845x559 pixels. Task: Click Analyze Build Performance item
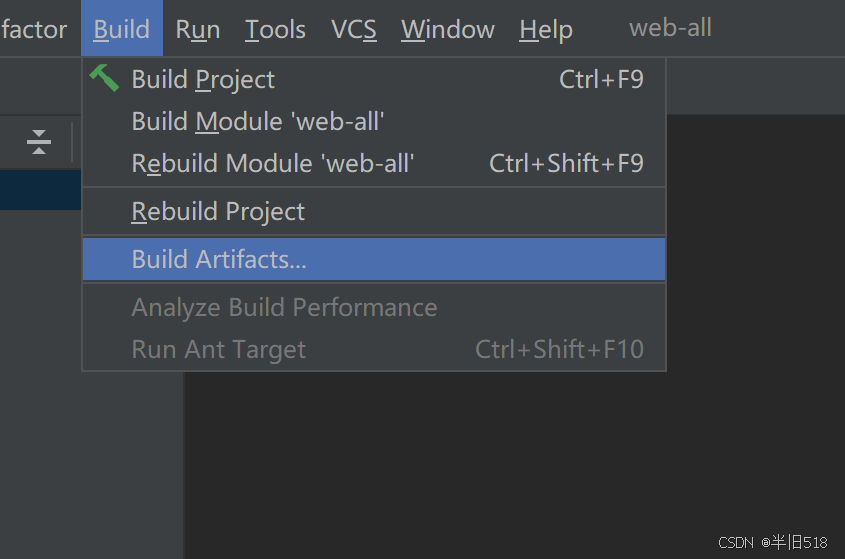374,307
